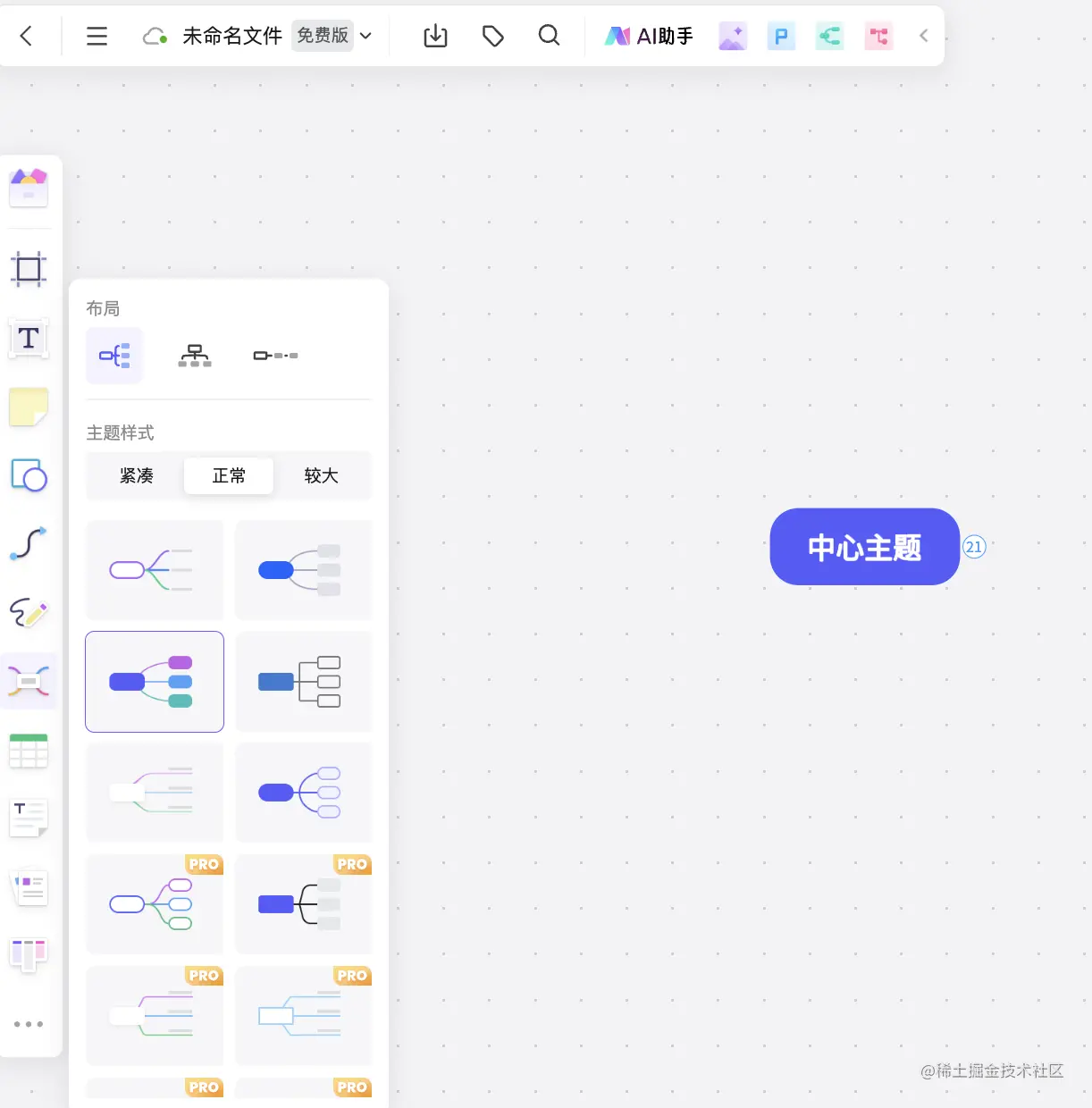Select the 中心主题 central topic node
The height and width of the screenshot is (1108, 1092).
864,547
